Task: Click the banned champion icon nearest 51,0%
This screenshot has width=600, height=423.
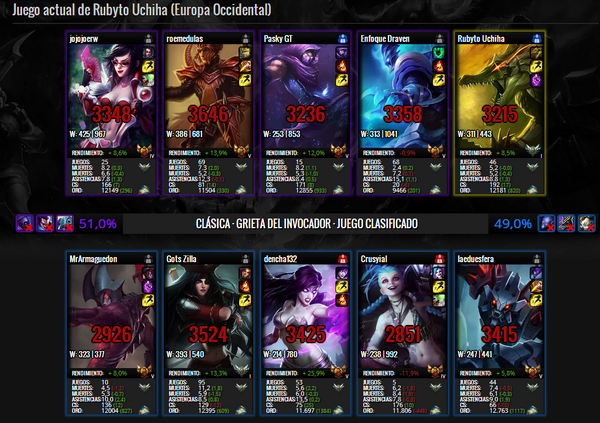Action: click(65, 223)
